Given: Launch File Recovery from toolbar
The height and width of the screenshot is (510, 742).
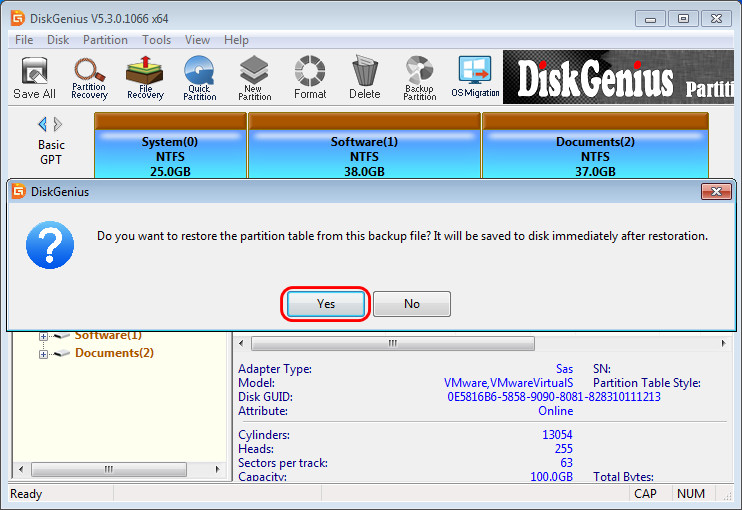Looking at the screenshot, I should pos(145,78).
